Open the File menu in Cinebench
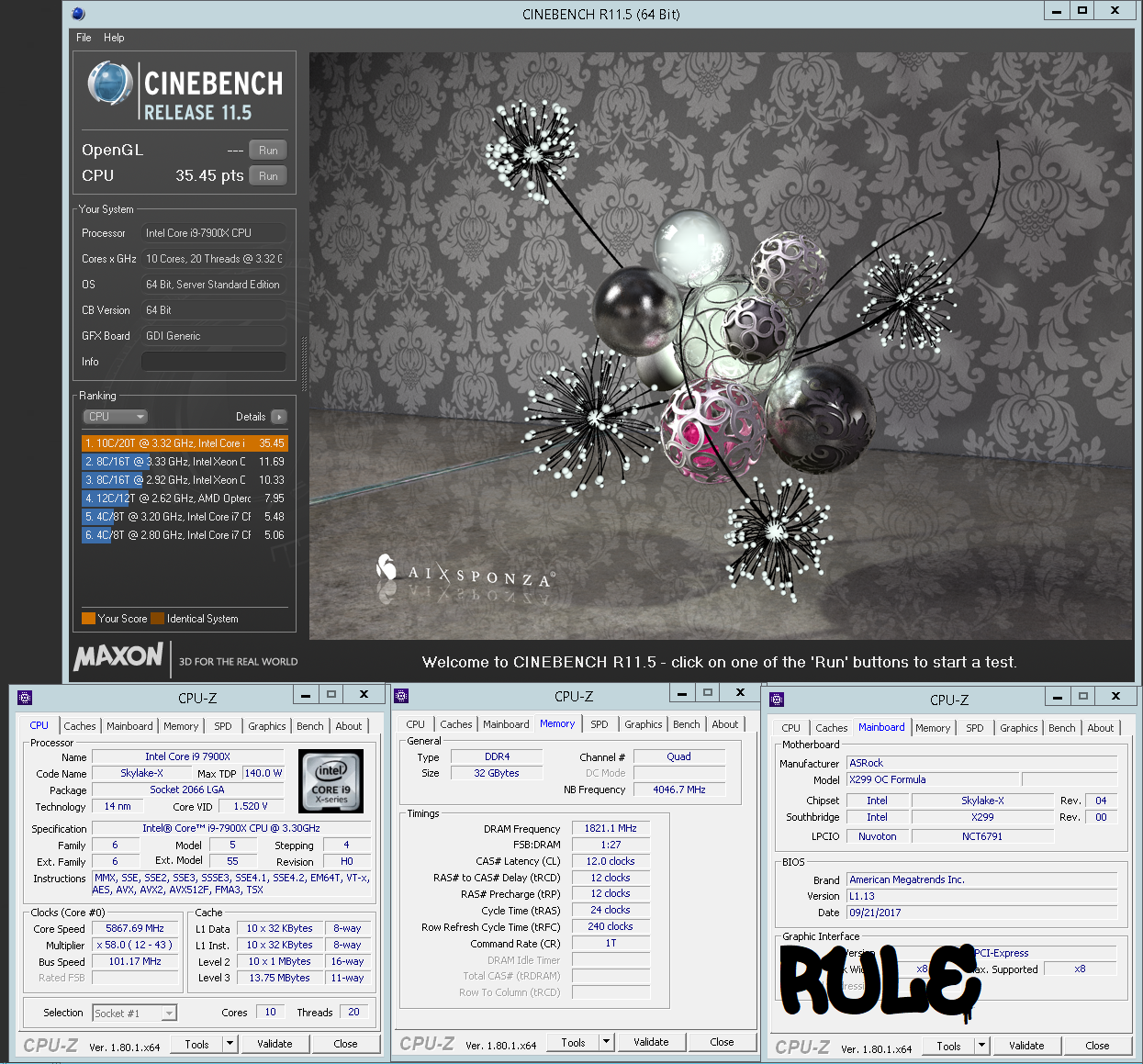The width and height of the screenshot is (1143, 1064). tap(84, 38)
